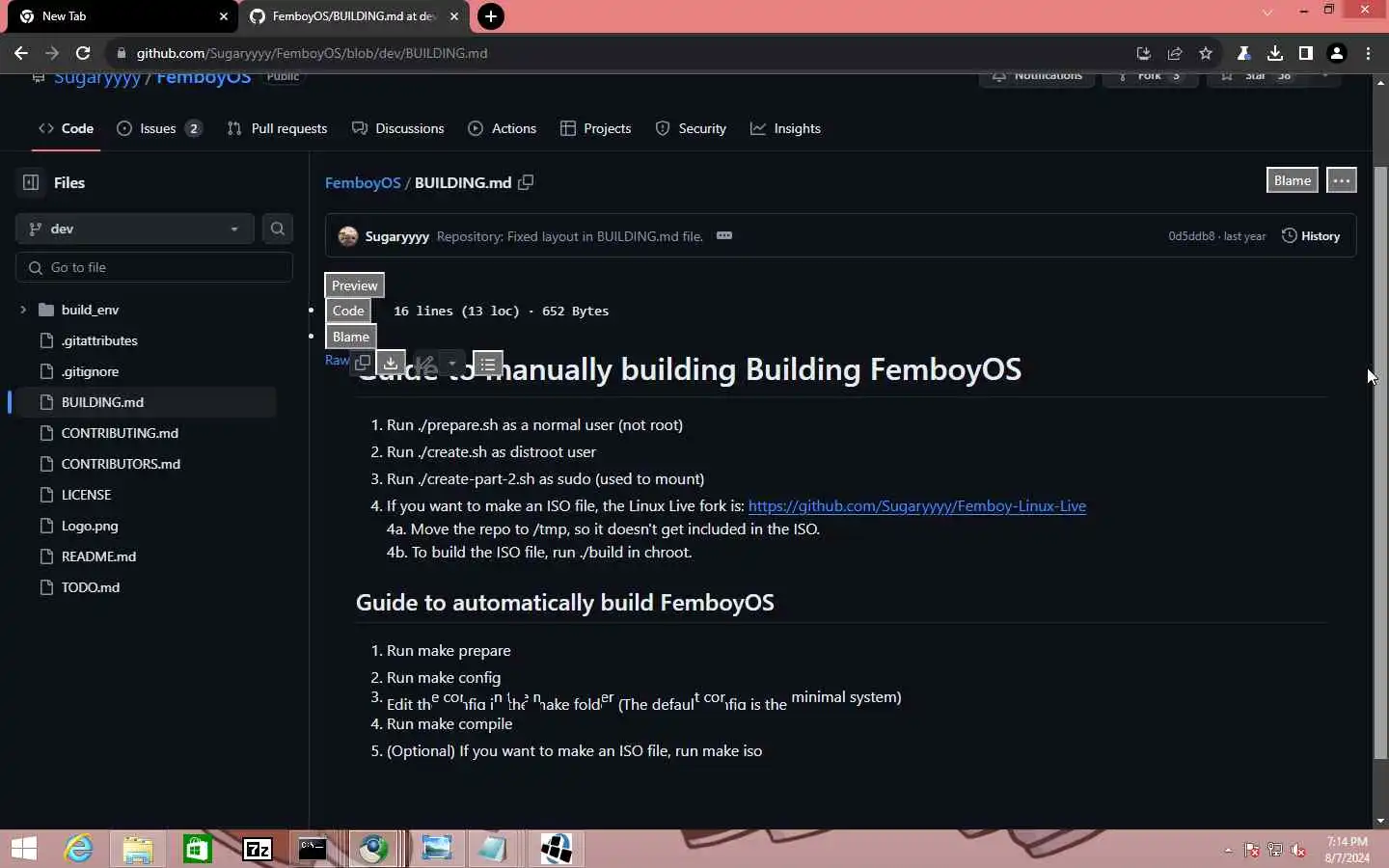Open the file more-options ellipsis button
The height and width of the screenshot is (868, 1389).
(x=1342, y=180)
